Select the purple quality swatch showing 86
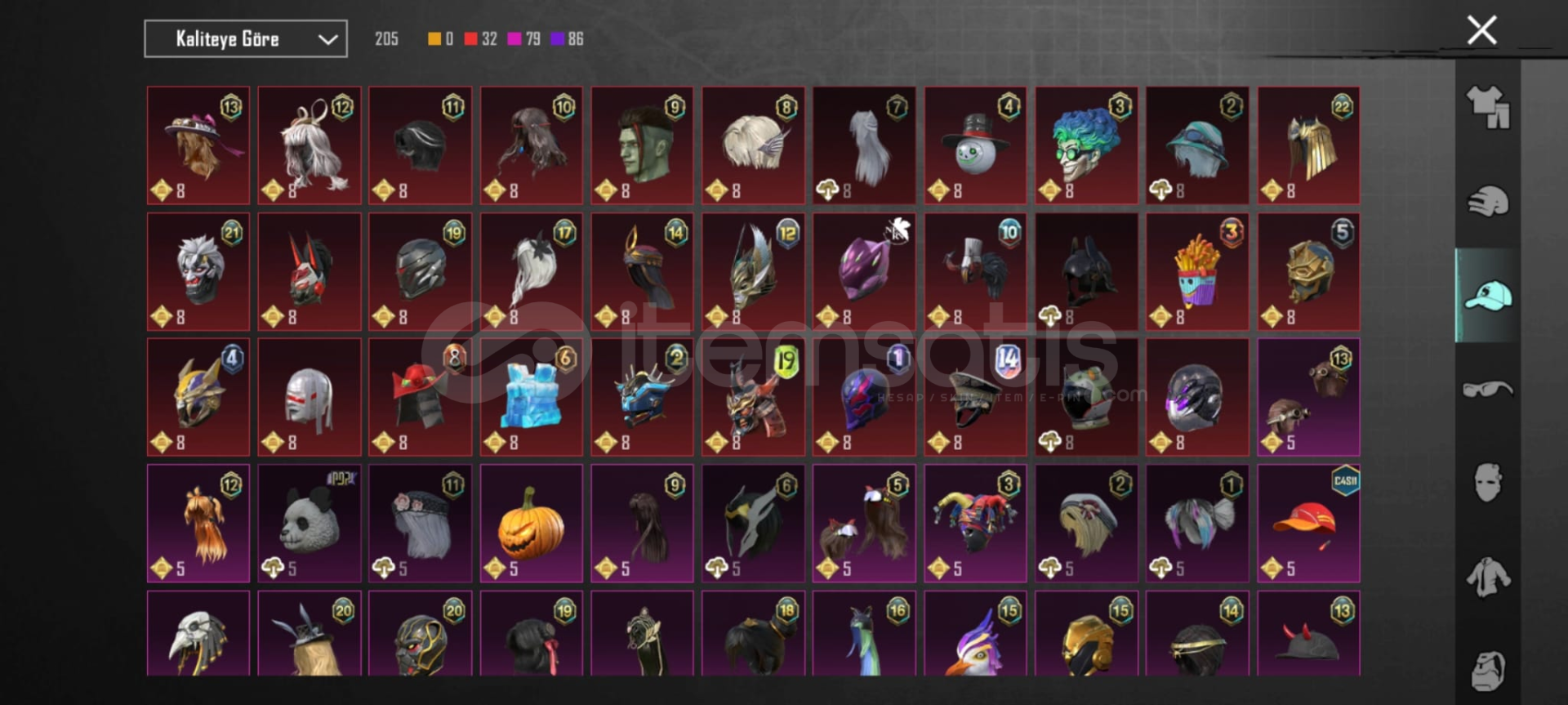Image resolution: width=1568 pixels, height=705 pixels. [567, 38]
